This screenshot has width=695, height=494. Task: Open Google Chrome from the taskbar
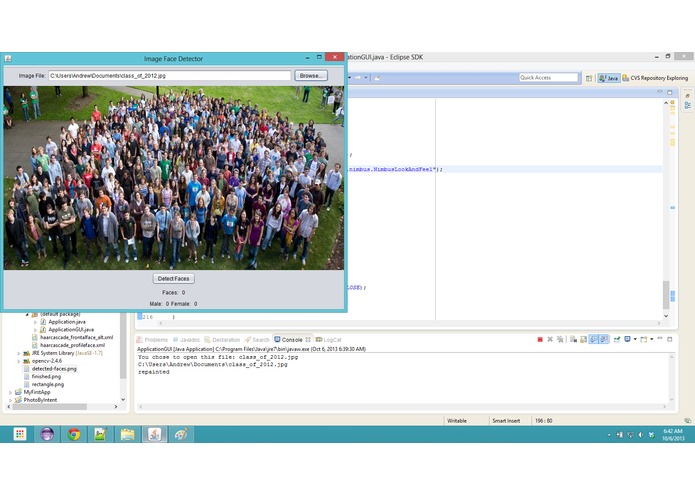[x=74, y=434]
